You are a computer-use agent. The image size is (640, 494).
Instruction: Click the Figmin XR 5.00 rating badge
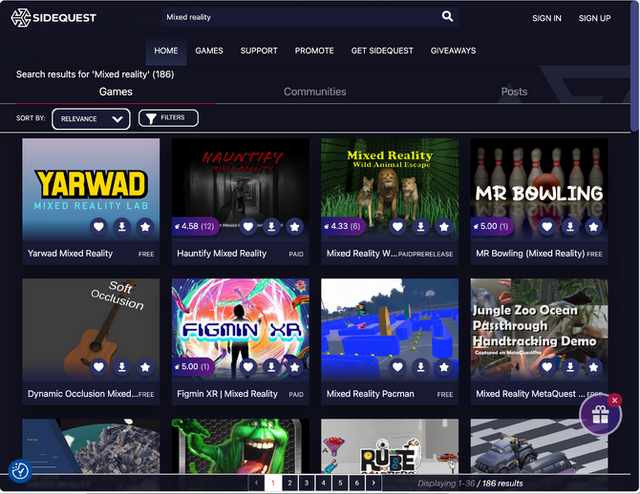(x=193, y=367)
